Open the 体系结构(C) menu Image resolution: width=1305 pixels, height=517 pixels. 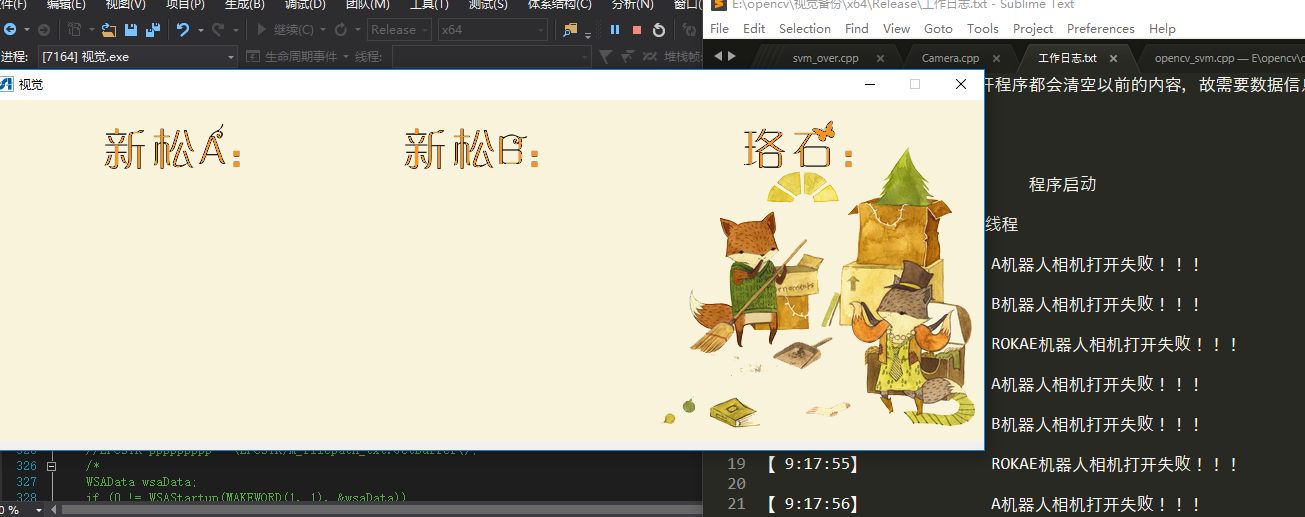click(x=560, y=5)
